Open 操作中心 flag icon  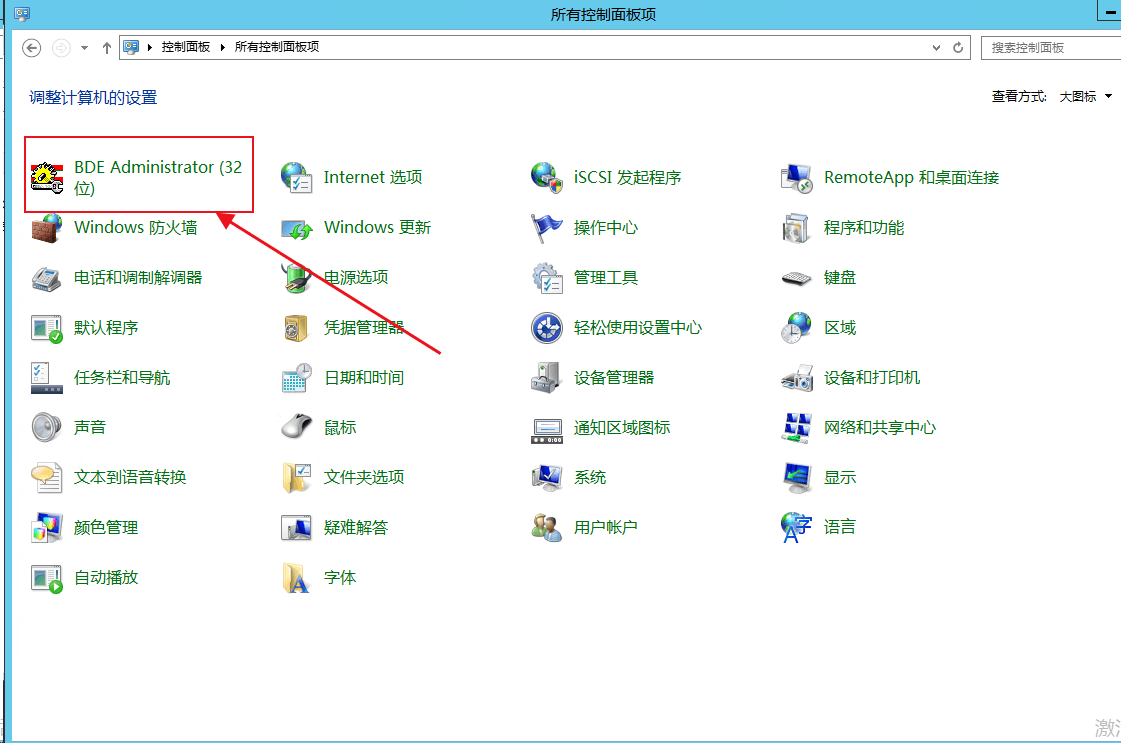[547, 227]
